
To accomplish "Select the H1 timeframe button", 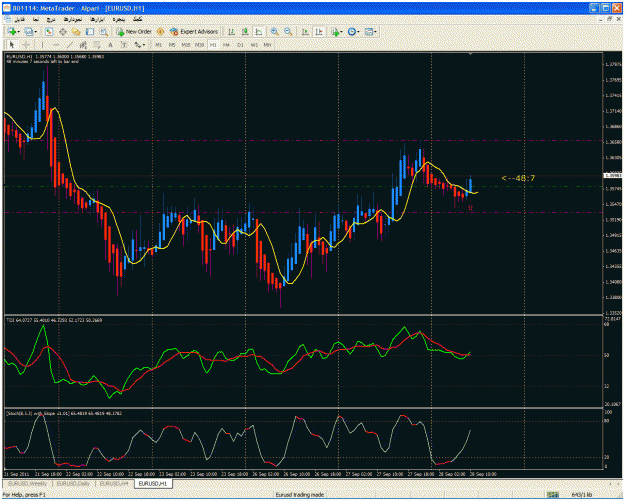I will tap(213, 45).
